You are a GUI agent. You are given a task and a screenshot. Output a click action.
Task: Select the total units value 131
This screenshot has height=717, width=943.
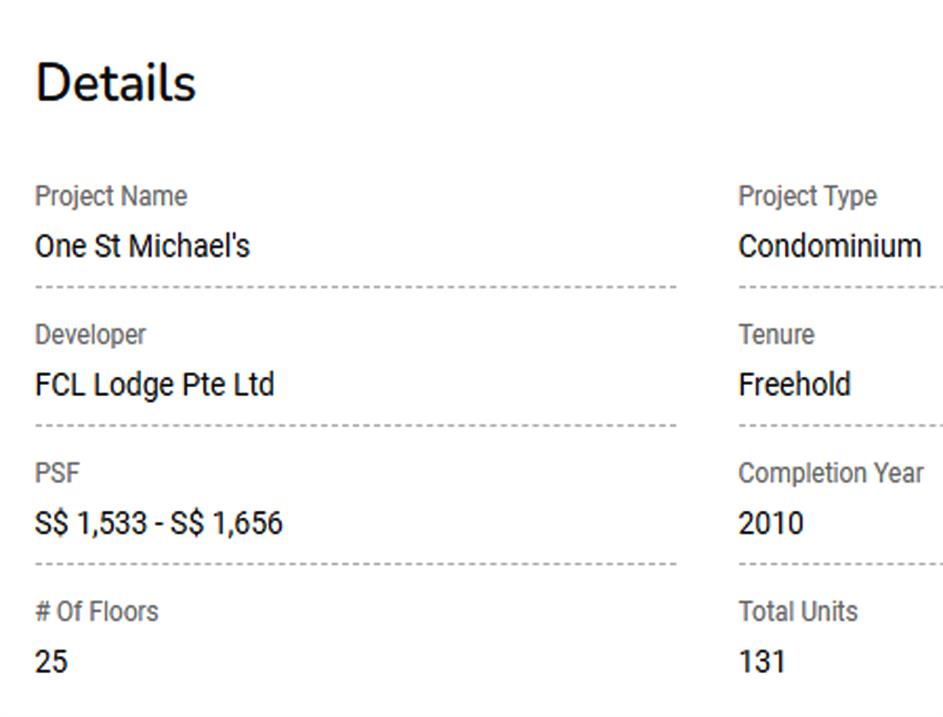(x=762, y=662)
